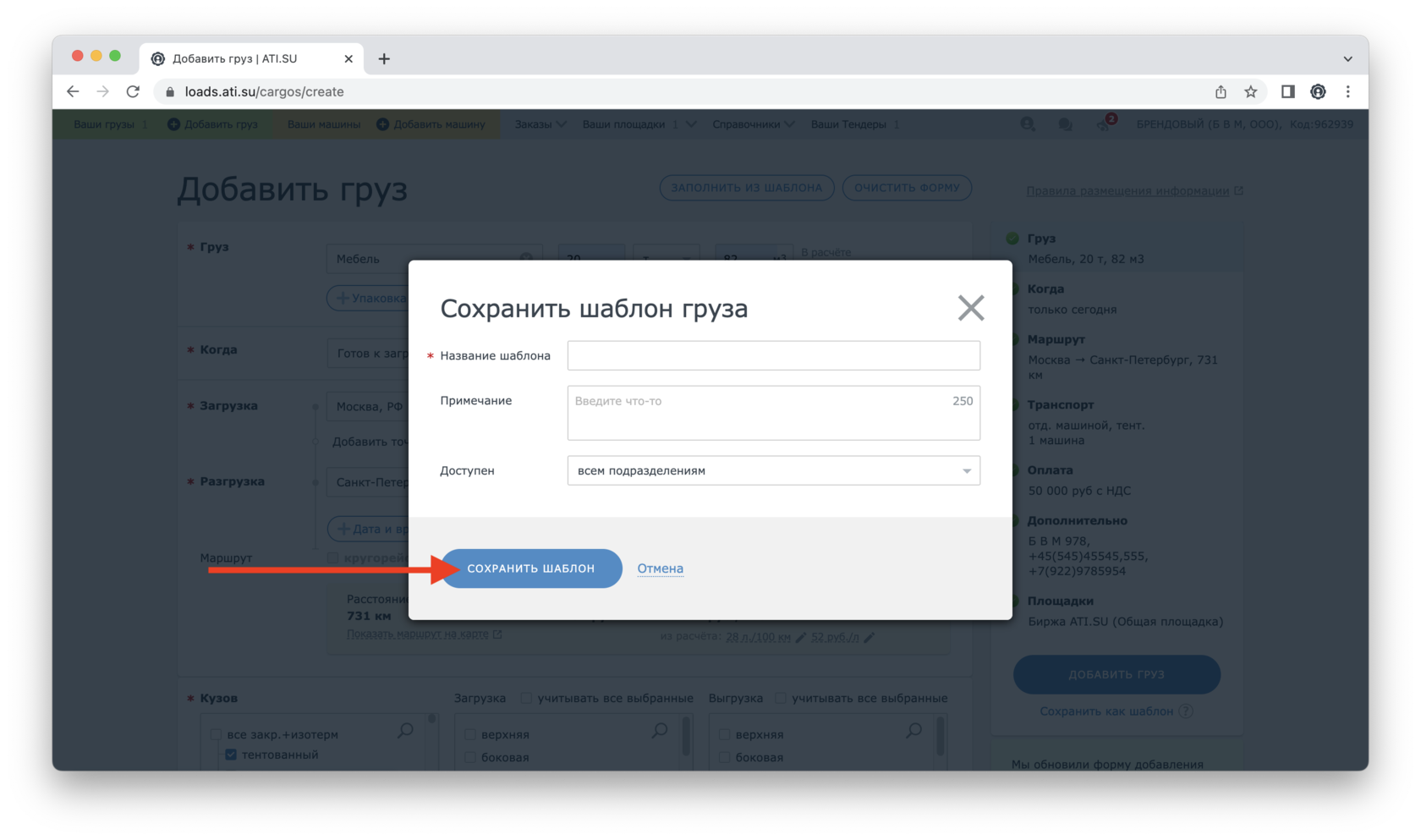Click the address bar lock icon
The height and width of the screenshot is (840, 1421).
(170, 91)
